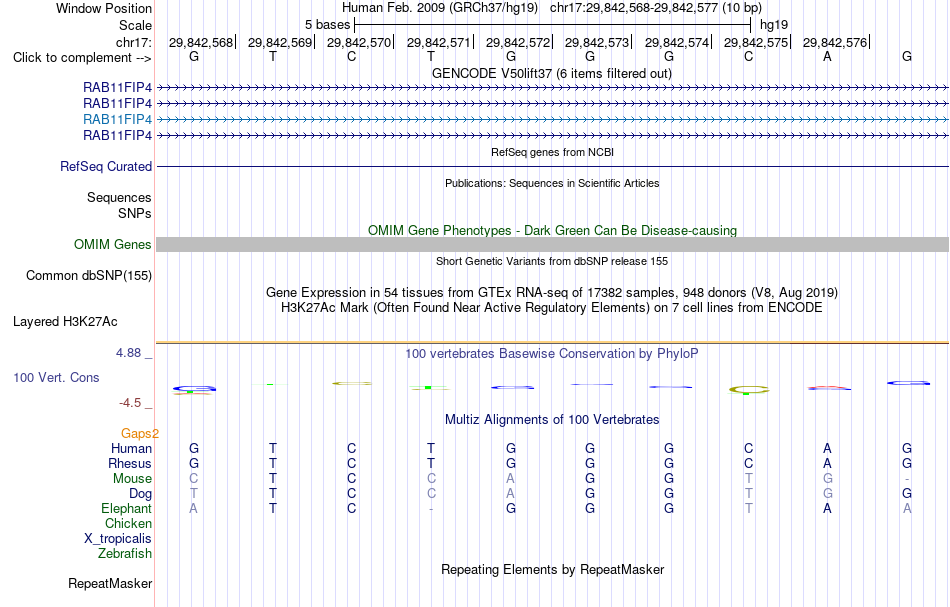Viewport: 950px width, 607px height.
Task: Click the RefSeq Curated track label
Action: point(106,166)
